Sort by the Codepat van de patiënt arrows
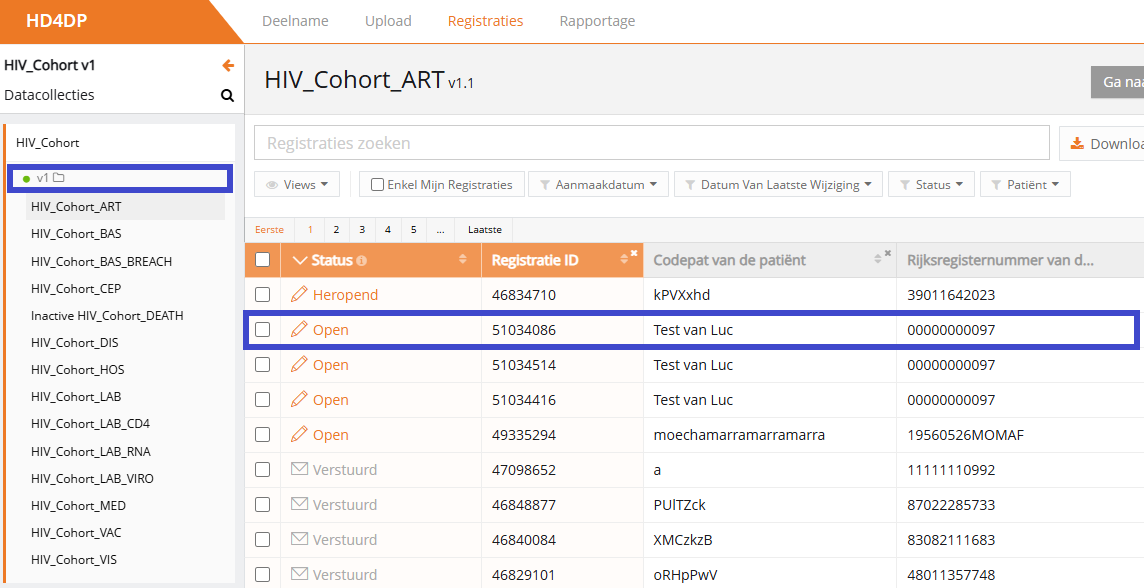The width and height of the screenshot is (1144, 588). pyautogui.click(x=878, y=261)
